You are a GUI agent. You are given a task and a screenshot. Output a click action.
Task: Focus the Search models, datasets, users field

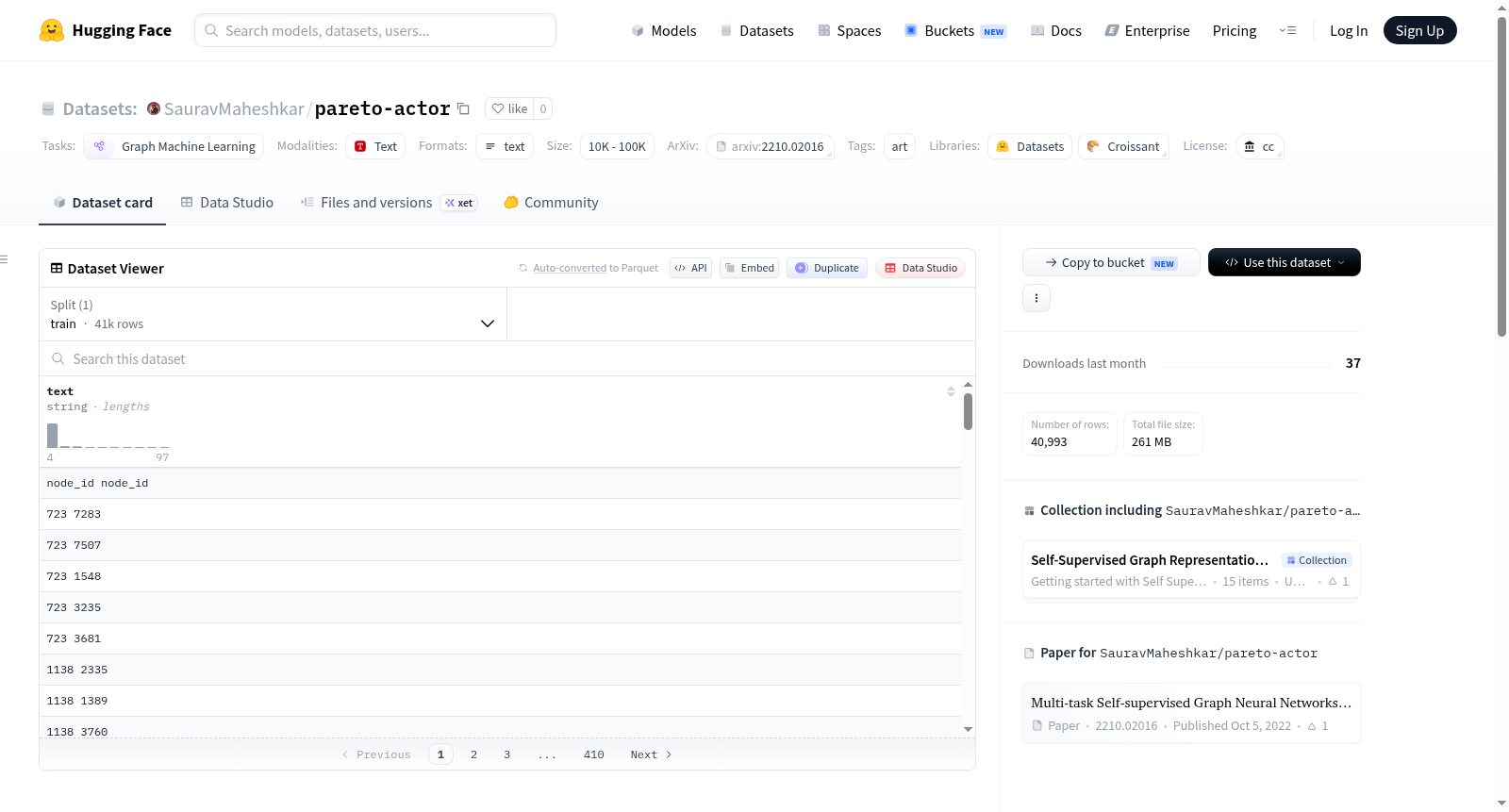[x=375, y=30]
